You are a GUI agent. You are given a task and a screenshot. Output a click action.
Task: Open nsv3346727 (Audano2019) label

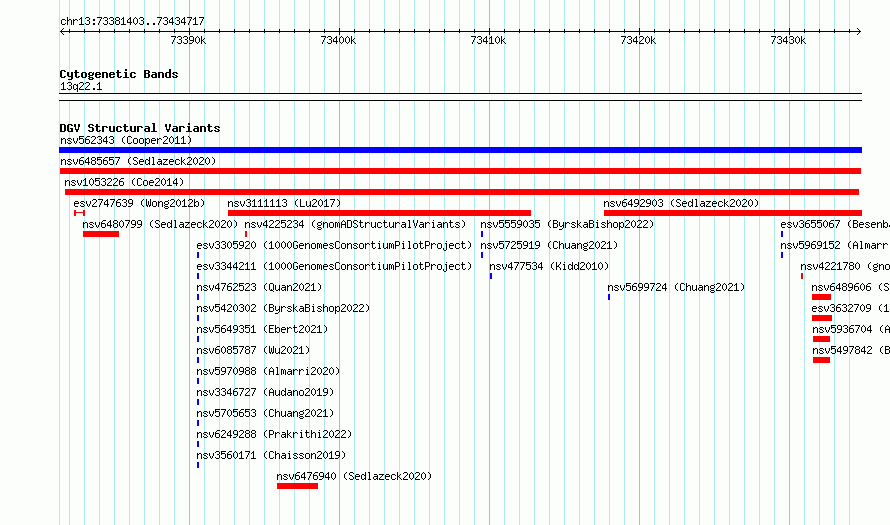pyautogui.click(x=265, y=392)
